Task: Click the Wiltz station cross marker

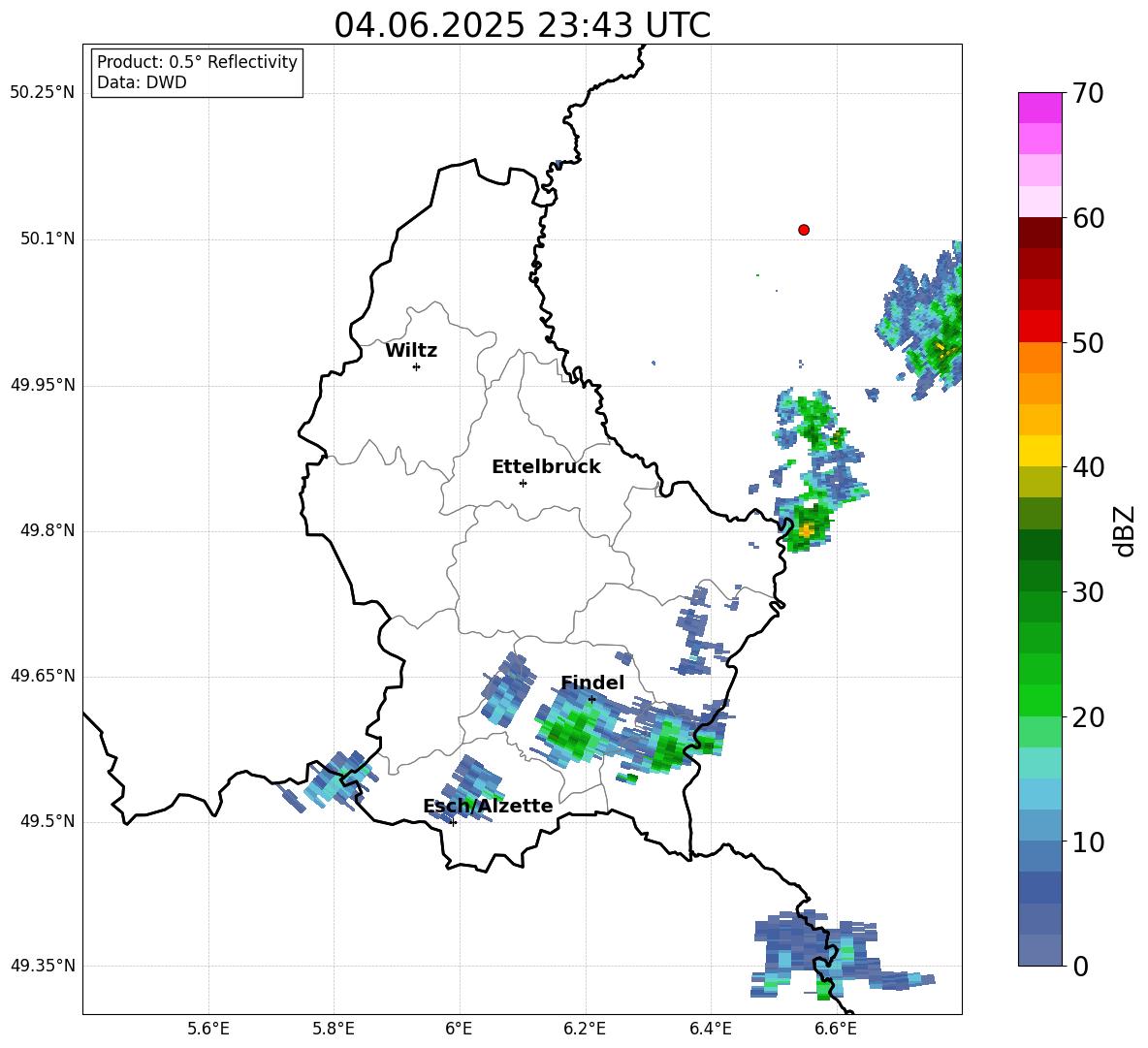Action: 417,366
